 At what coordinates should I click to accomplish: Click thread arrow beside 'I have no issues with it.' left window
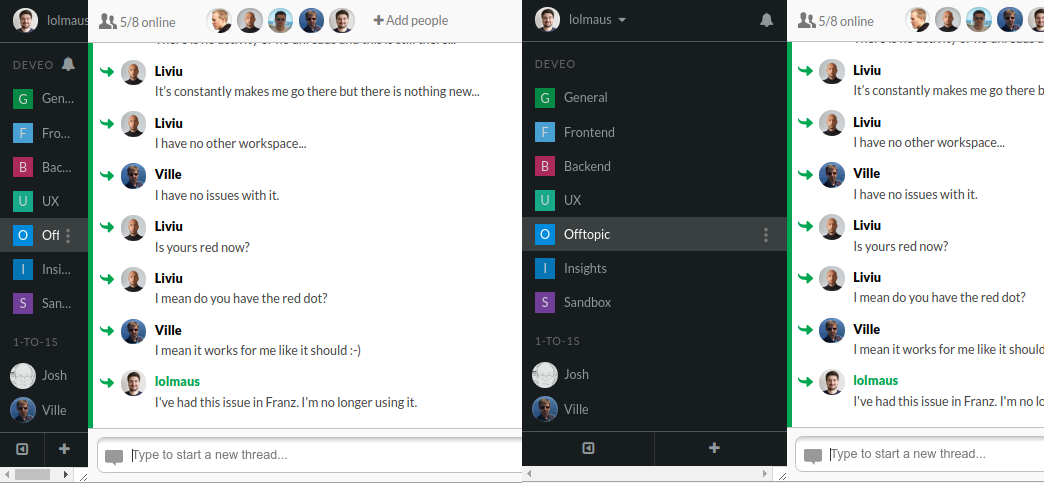[107, 175]
